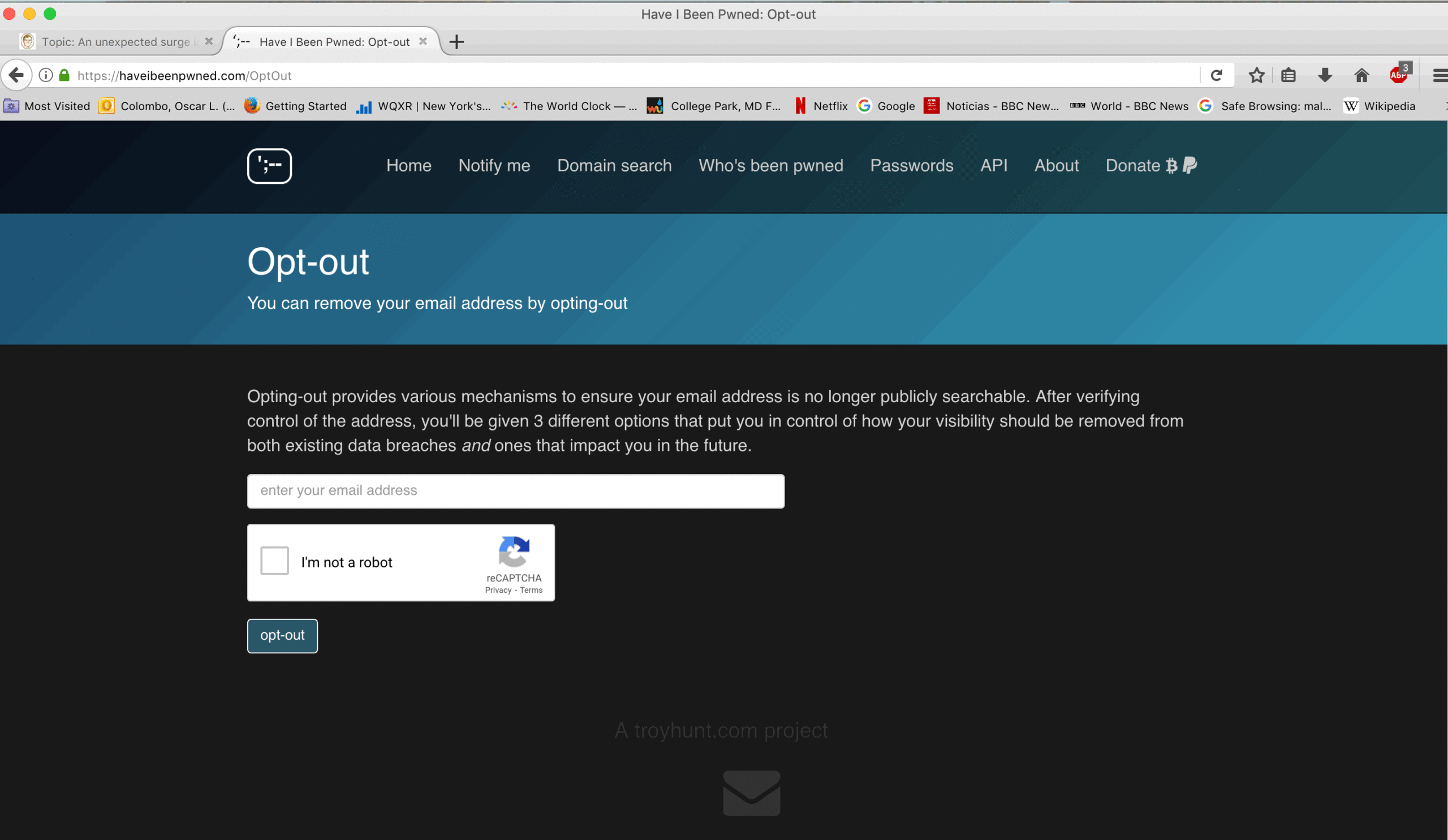Open the Who's been pwned link
Viewport: 1448px width, 840px height.
pos(770,166)
